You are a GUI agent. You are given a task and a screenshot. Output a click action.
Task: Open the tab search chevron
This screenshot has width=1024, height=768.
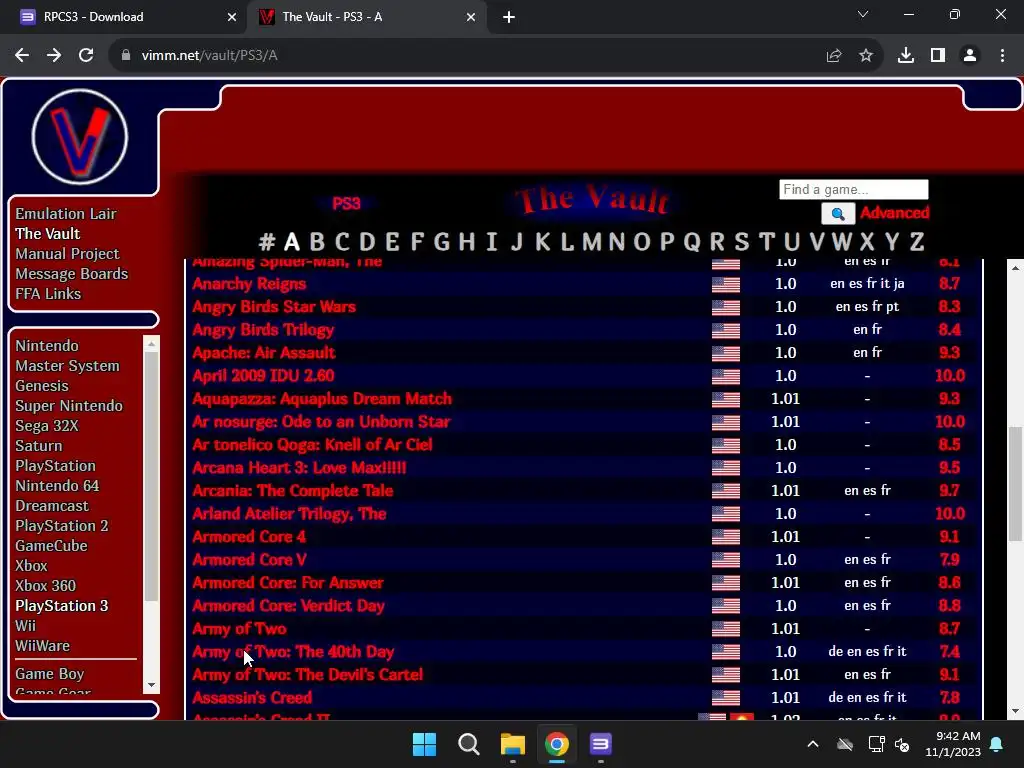click(x=863, y=14)
